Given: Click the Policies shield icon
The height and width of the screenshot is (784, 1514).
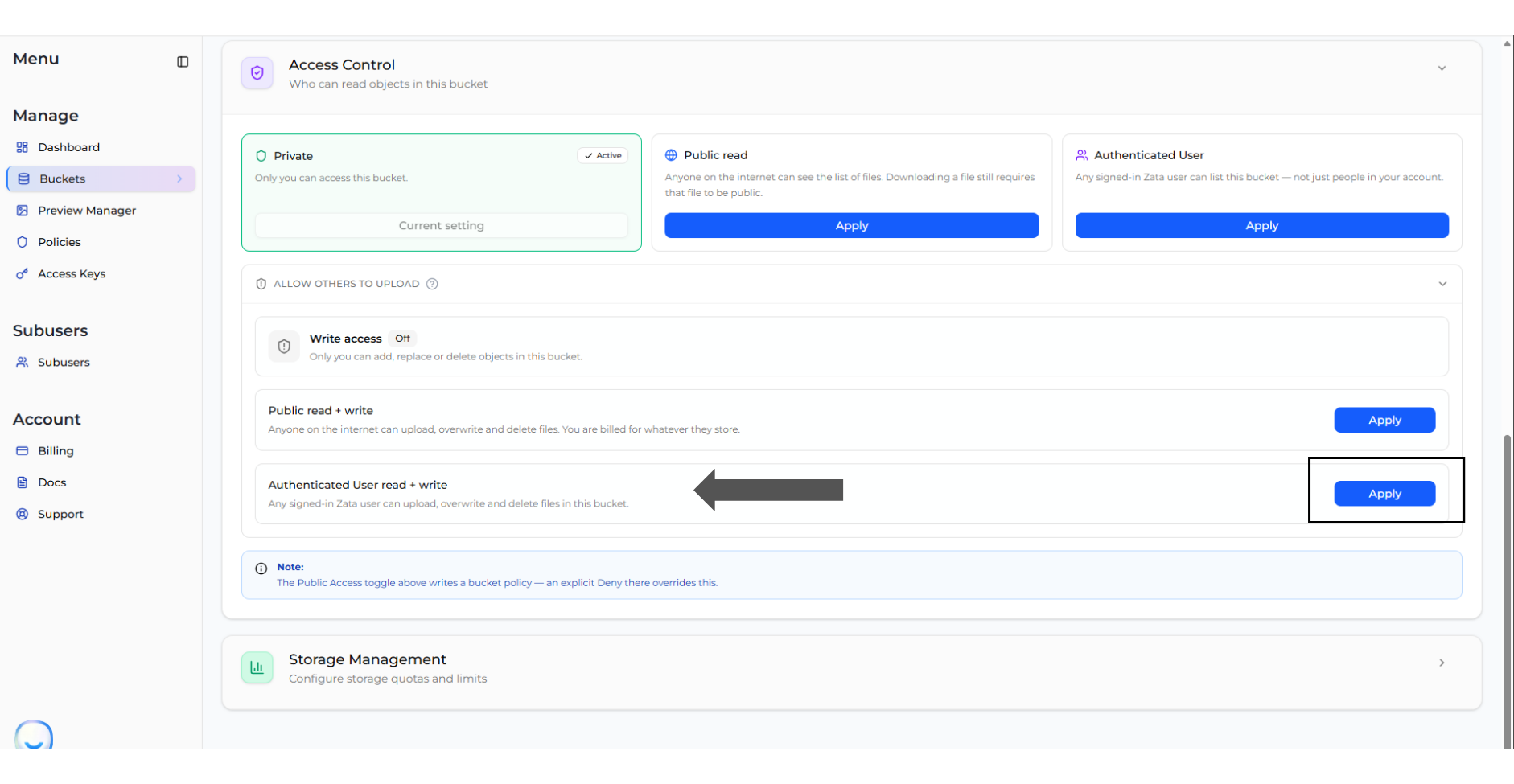Looking at the screenshot, I should point(23,242).
